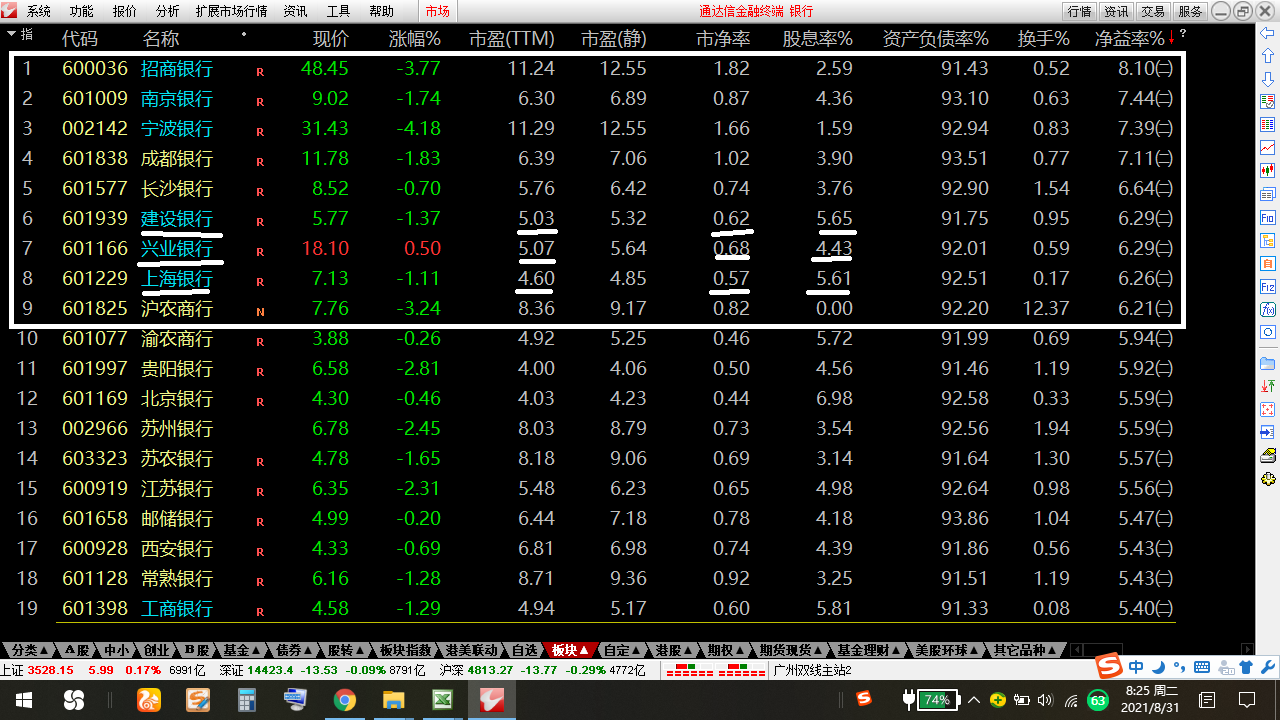Click the red dashed frame icon in sidebar
The image size is (1280, 720).
click(x=1268, y=409)
